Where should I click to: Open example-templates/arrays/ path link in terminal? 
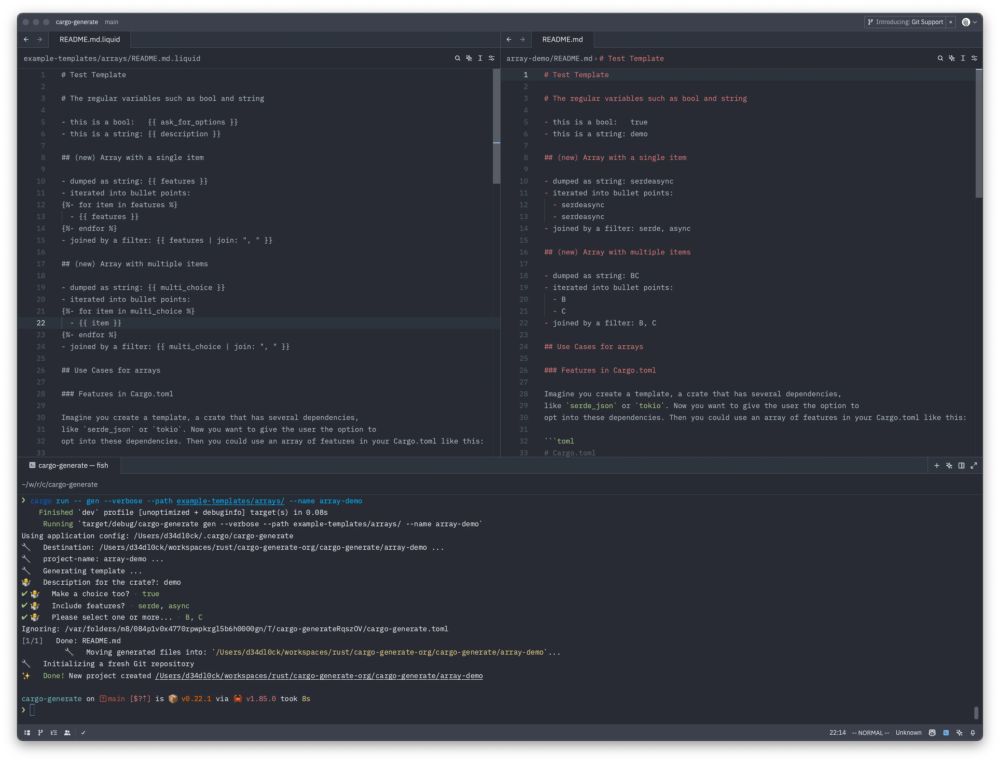(x=230, y=501)
